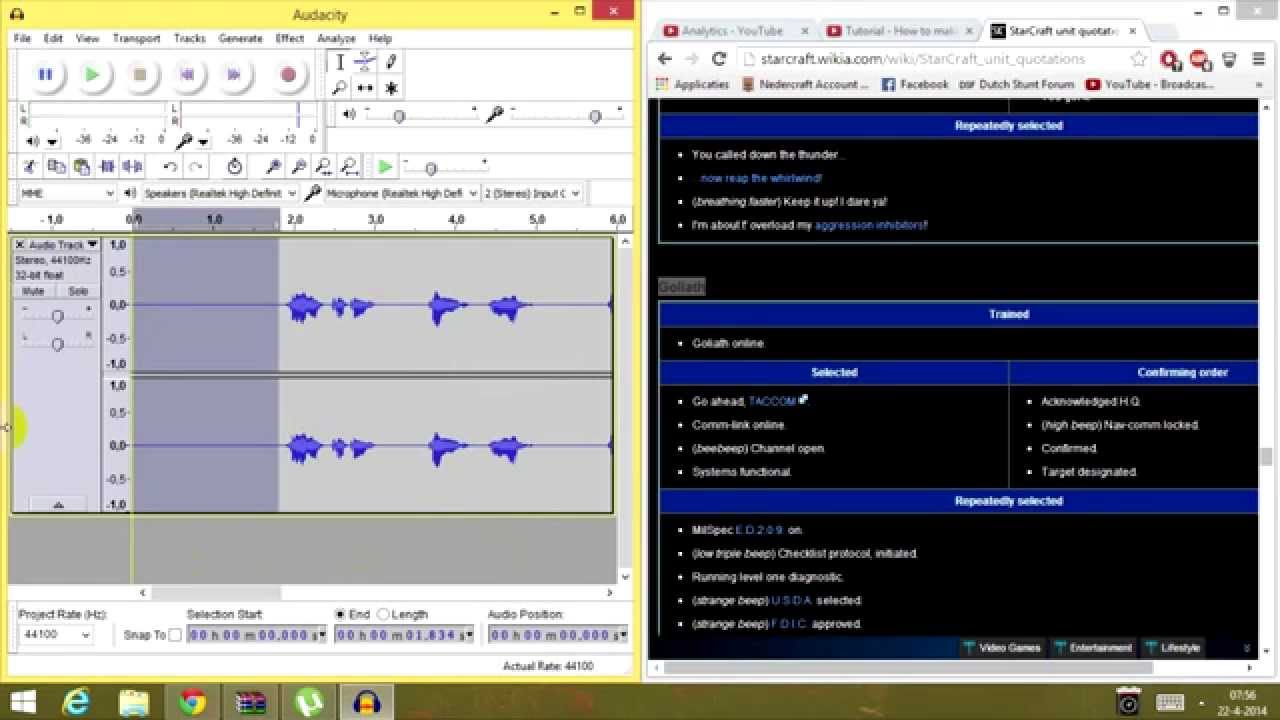This screenshot has height=720, width=1280.
Task: Select the Time Shift tool
Action: pyautogui.click(x=365, y=88)
